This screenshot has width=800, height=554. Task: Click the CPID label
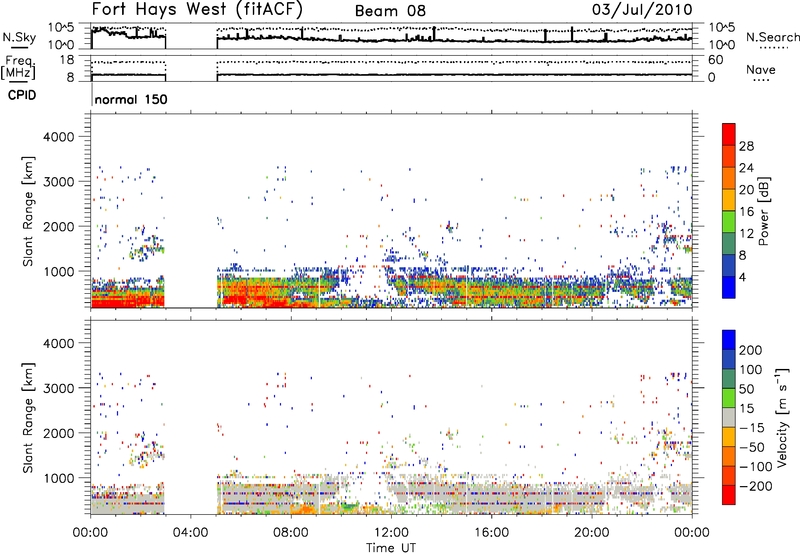(x=22, y=95)
